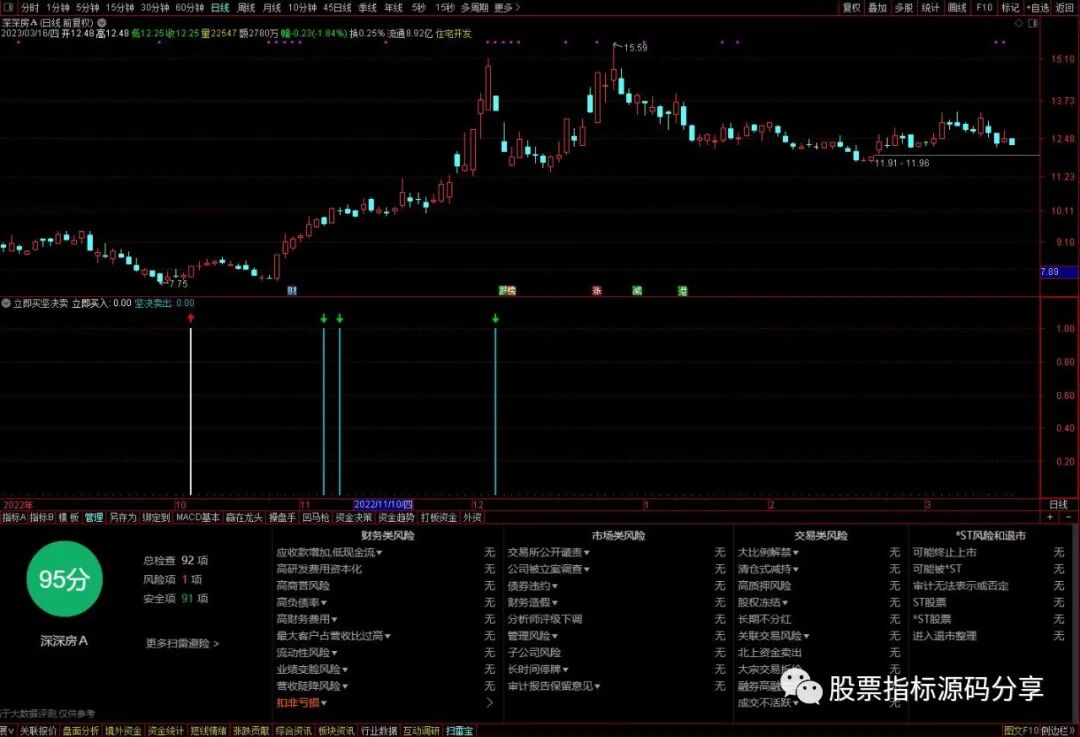Click the red buy arrow signal marker
Screen dimensions: 1080x737
click(x=191, y=318)
